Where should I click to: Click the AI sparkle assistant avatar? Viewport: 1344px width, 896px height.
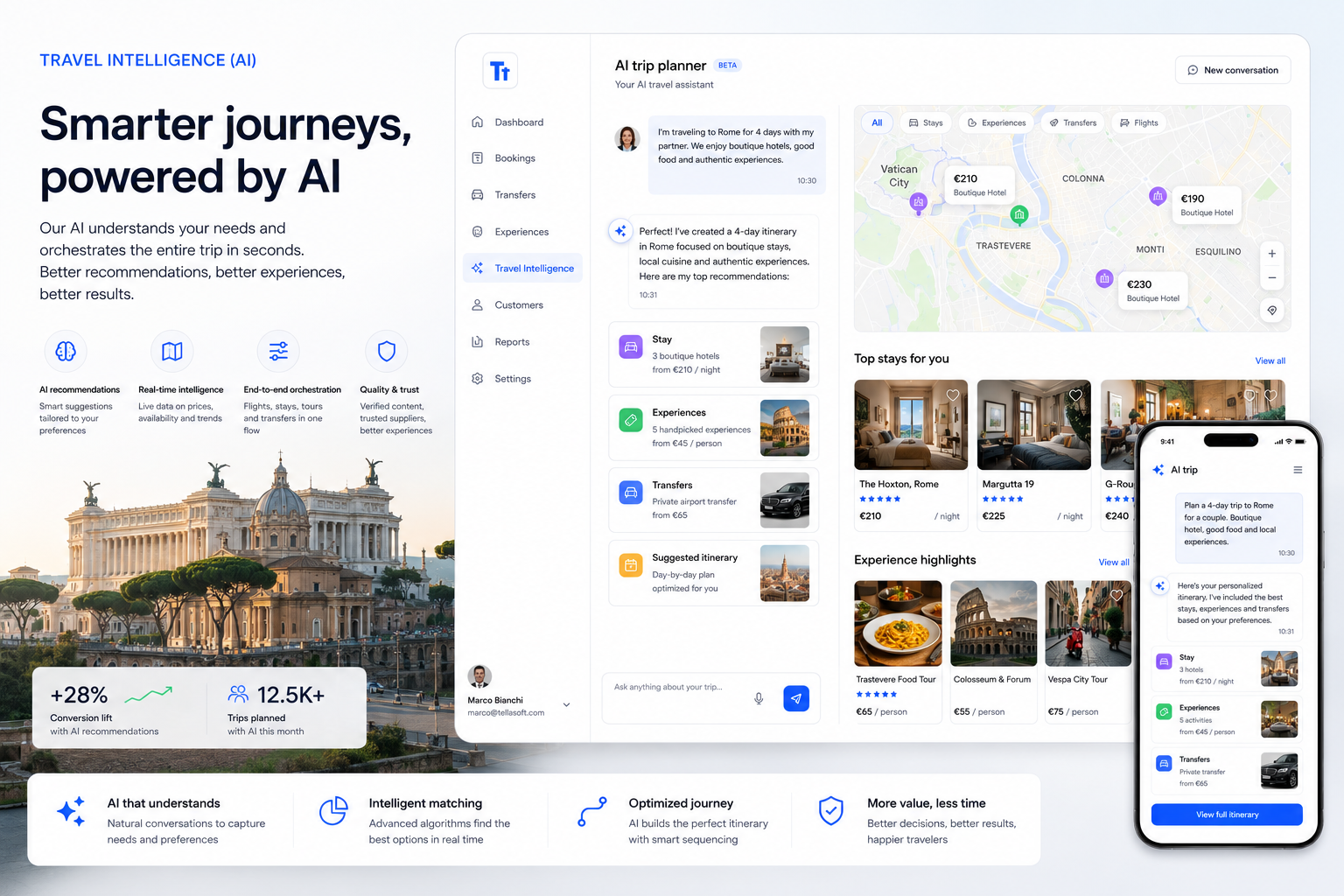pos(620,231)
